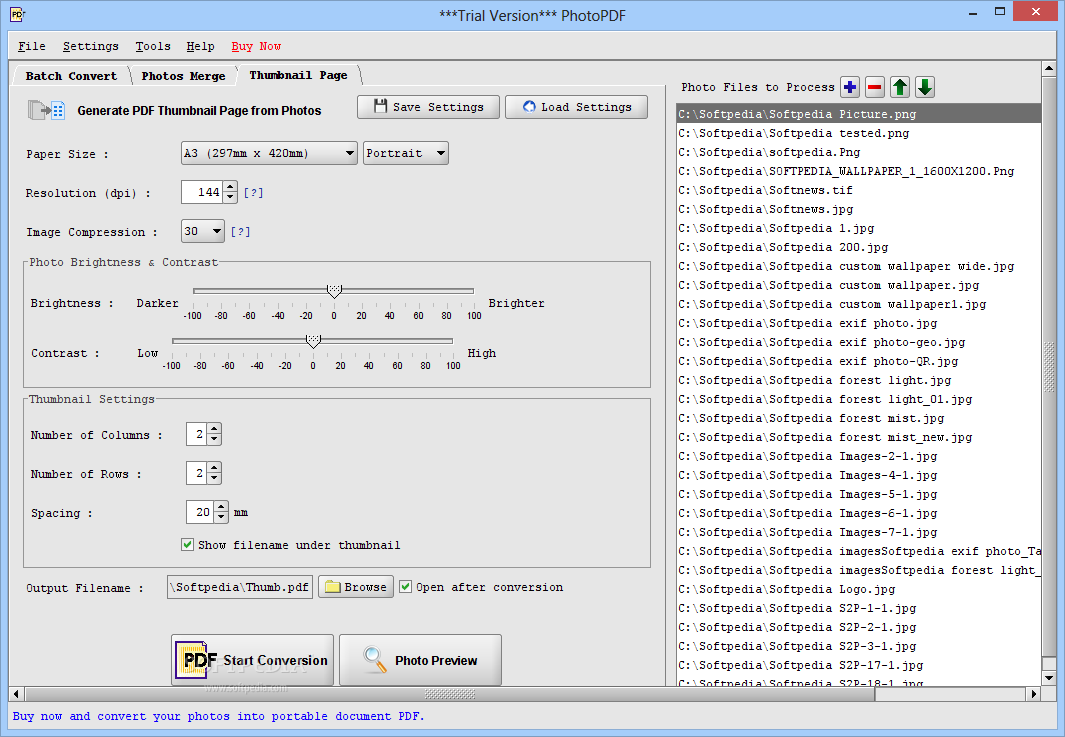Screen dimensions: 1065x737
Task: Select Softpedia forest mist.jpg entry
Action: coord(859,418)
